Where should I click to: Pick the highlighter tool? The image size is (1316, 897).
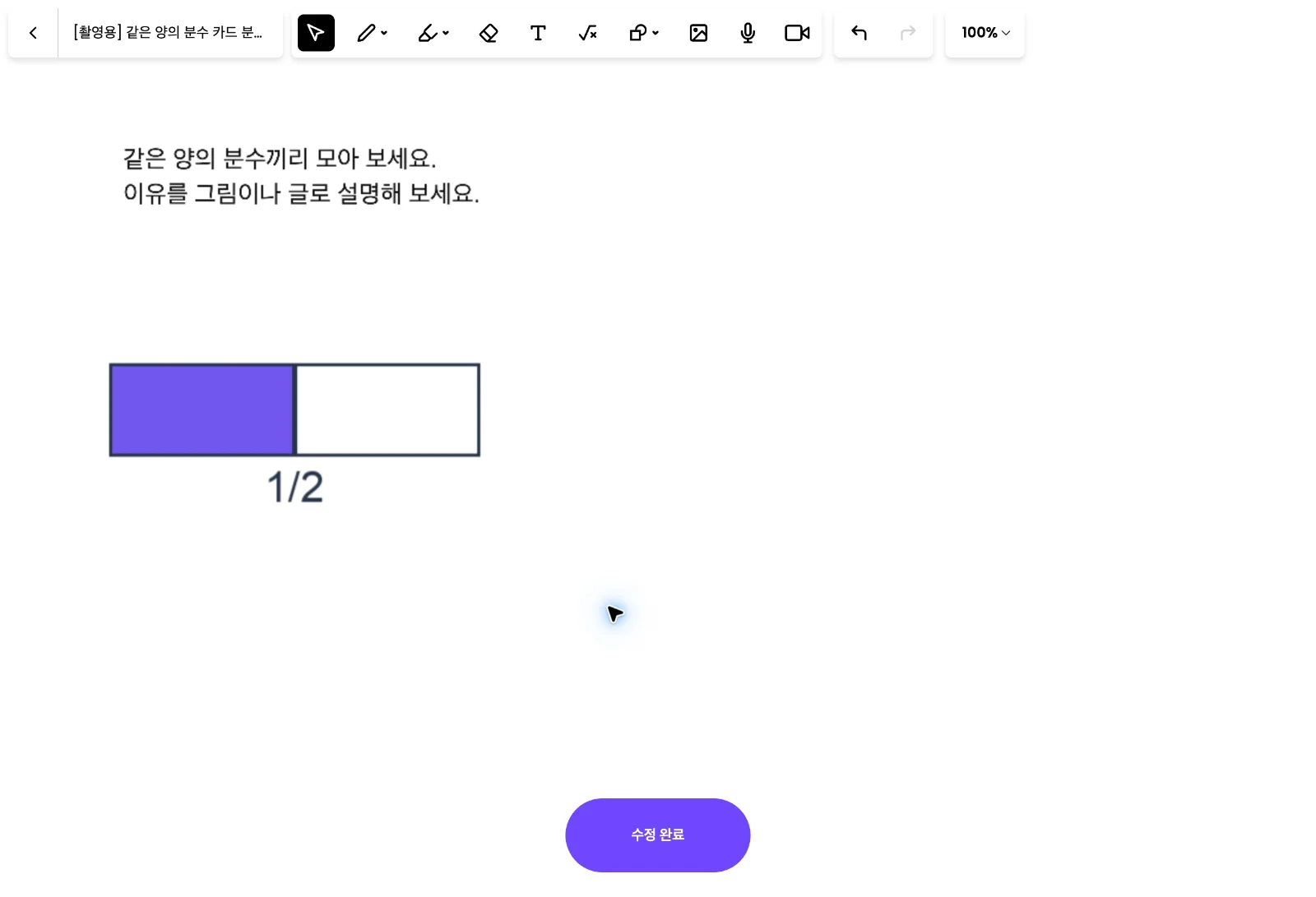tap(428, 33)
